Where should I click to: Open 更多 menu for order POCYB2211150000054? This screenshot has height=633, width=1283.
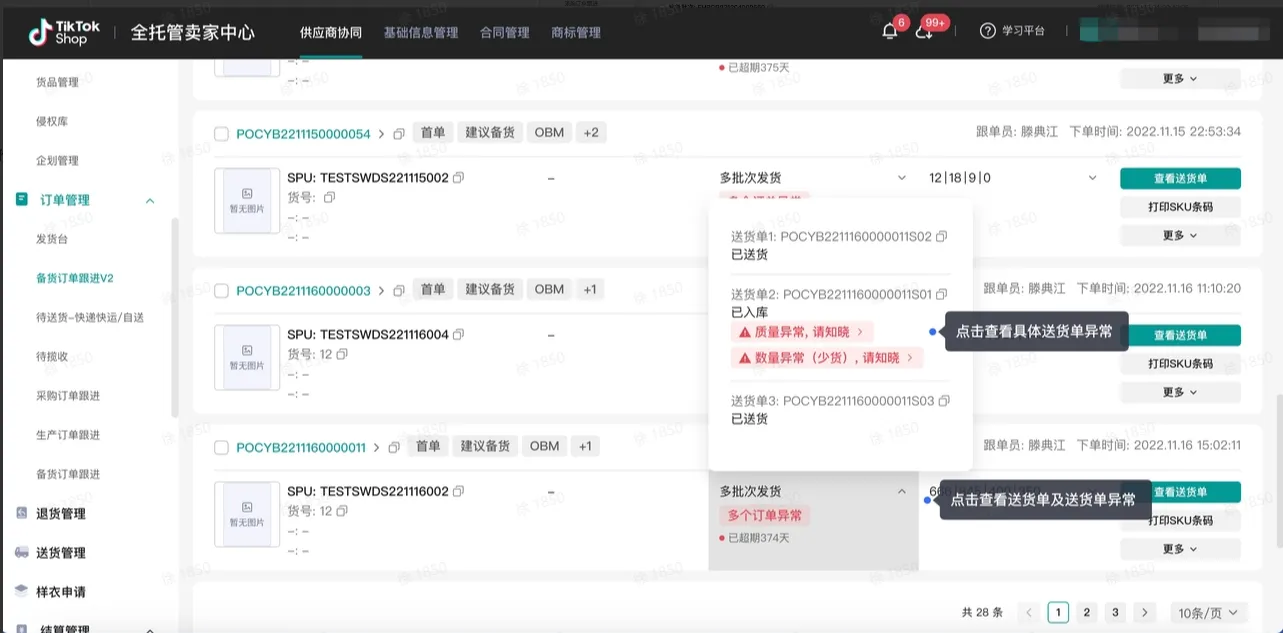tap(1180, 235)
